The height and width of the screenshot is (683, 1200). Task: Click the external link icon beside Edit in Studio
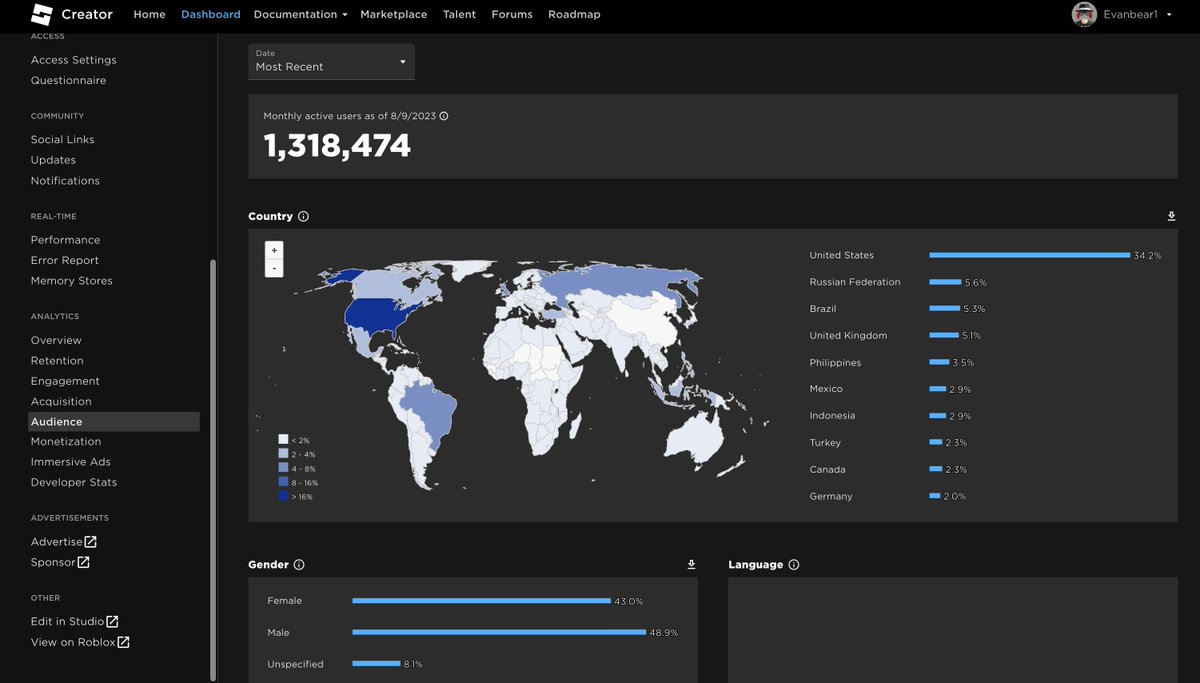coord(113,621)
